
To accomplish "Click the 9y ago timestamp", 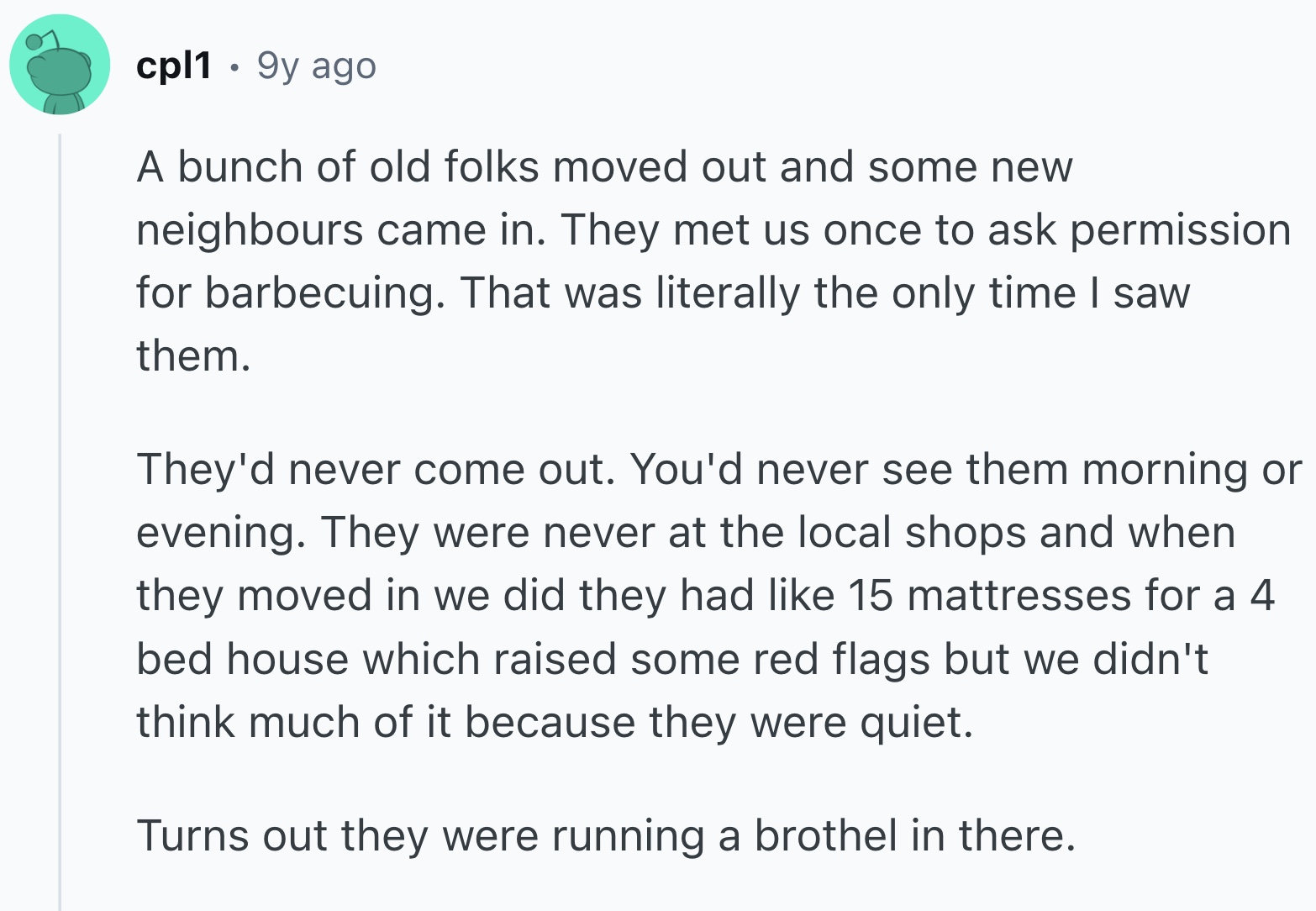I will click(x=315, y=66).
